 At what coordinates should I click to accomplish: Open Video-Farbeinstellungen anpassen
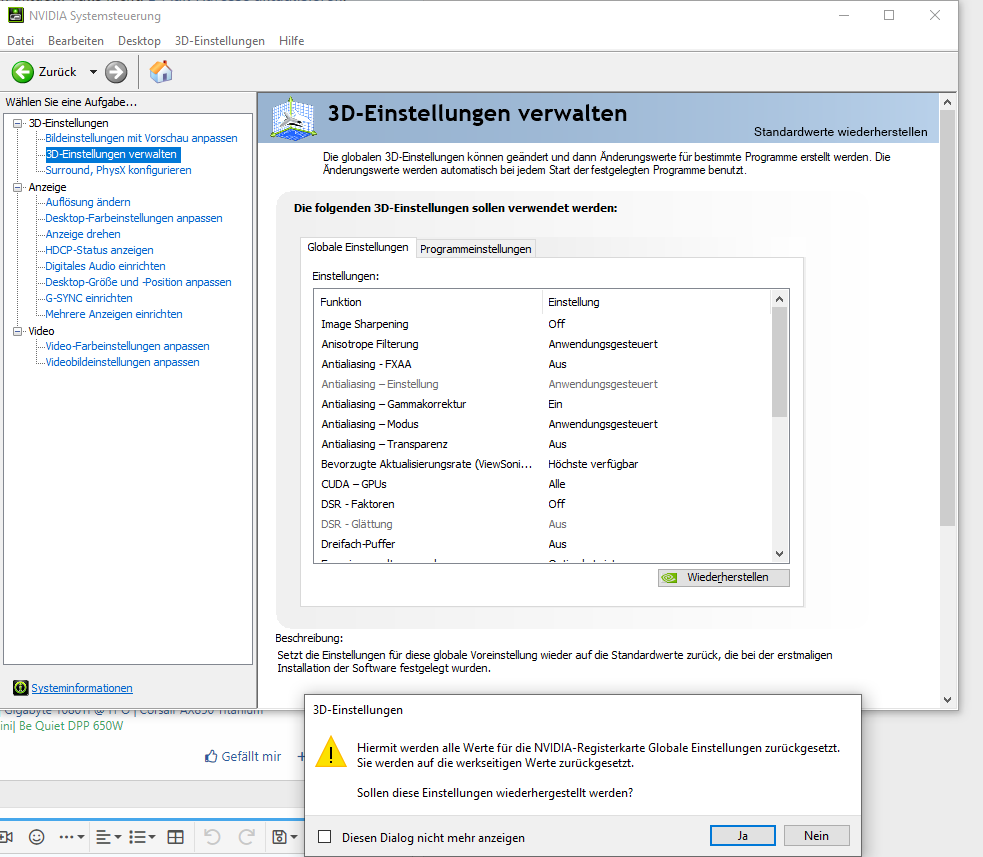[127, 346]
